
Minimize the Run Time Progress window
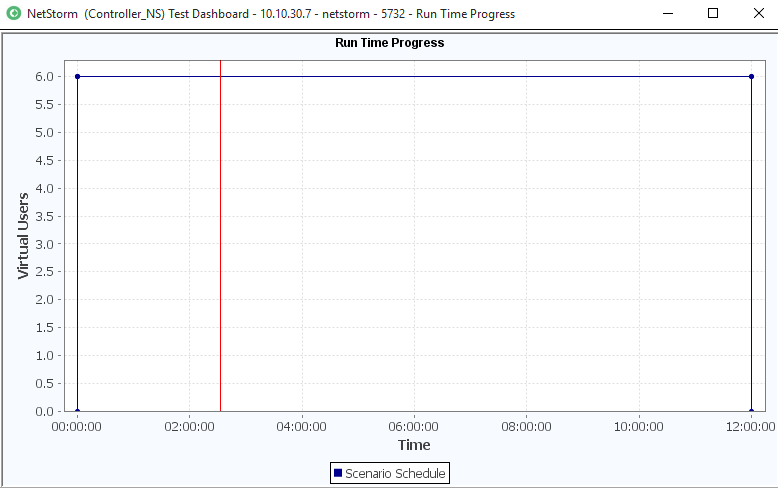click(x=668, y=13)
